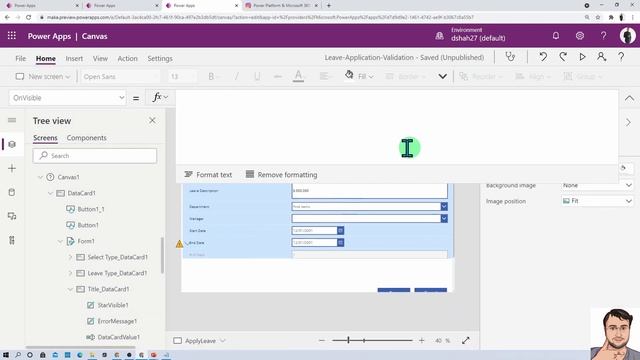Open the ApplyLeave screen selector
This screenshot has height=360, width=640.
[x=200, y=341]
